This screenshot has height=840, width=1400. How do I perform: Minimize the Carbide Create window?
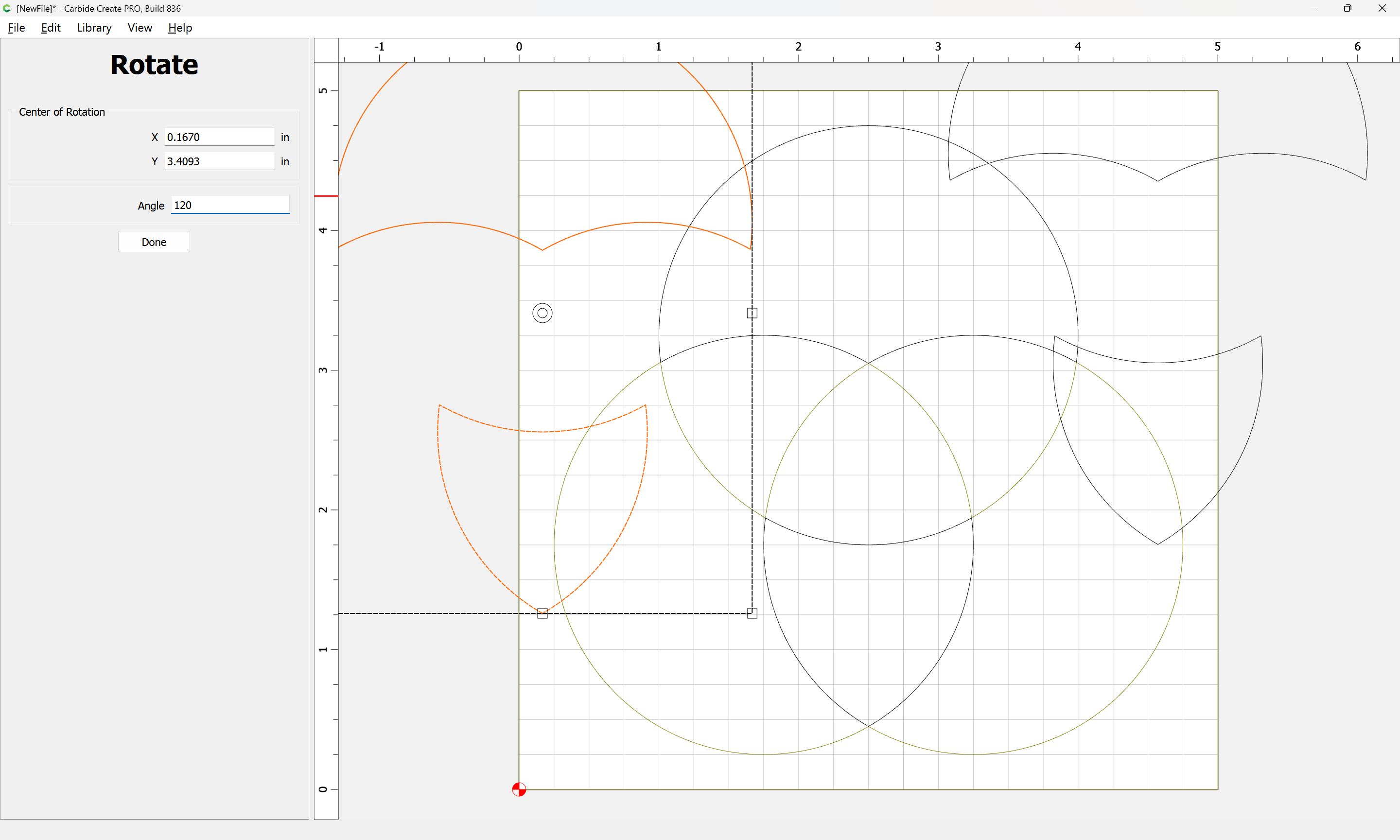[1314, 8]
